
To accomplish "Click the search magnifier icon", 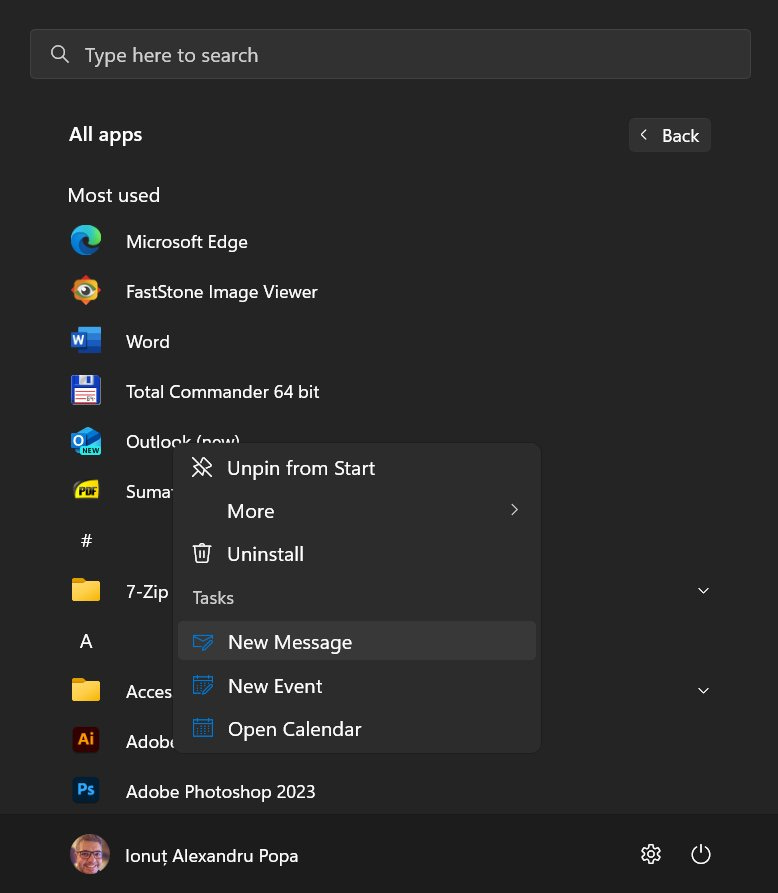I will click(x=60, y=55).
